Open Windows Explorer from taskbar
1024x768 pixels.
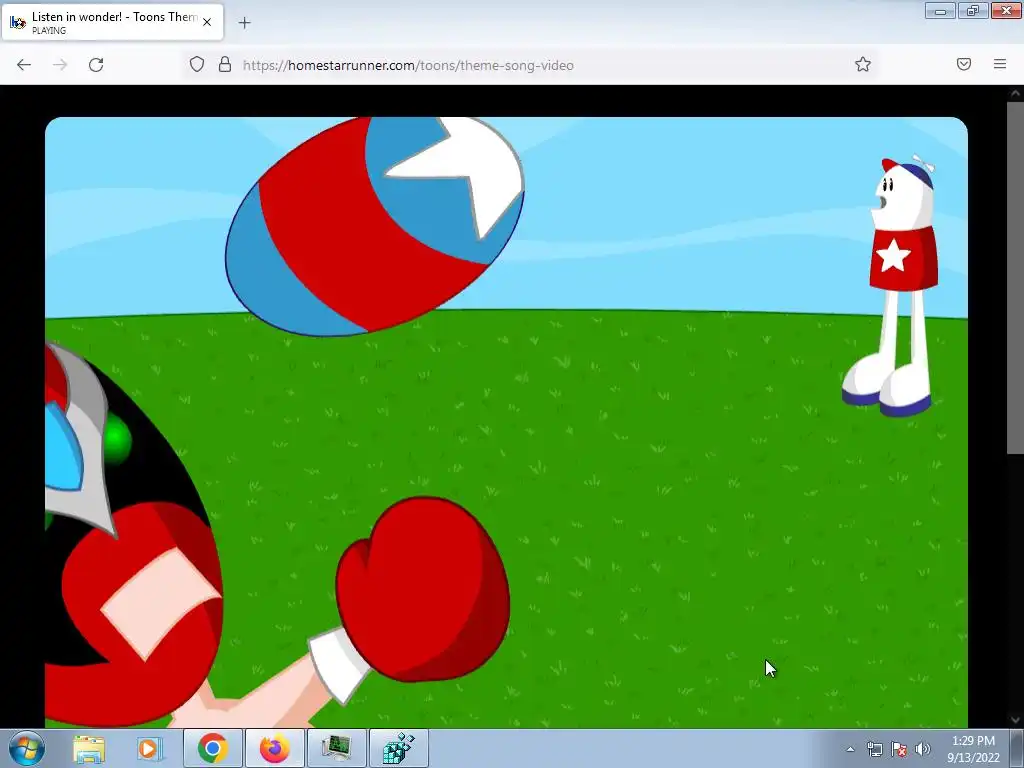pyautogui.click(x=89, y=748)
